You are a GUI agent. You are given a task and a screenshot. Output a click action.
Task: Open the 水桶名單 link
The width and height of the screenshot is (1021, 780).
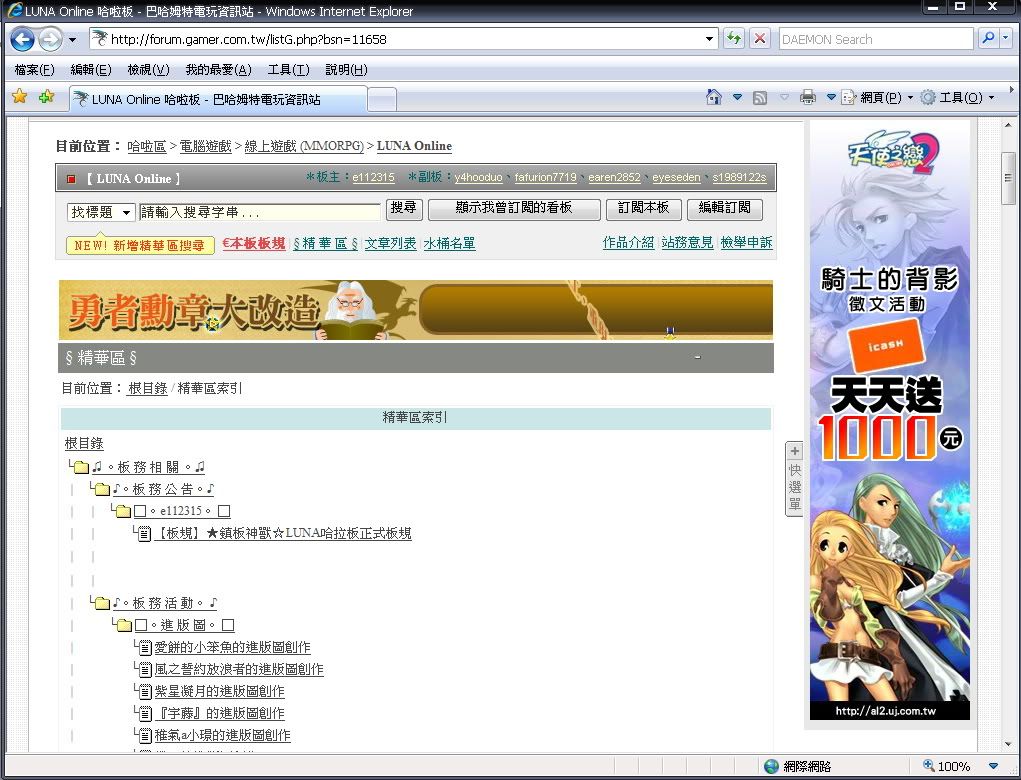[x=449, y=243]
